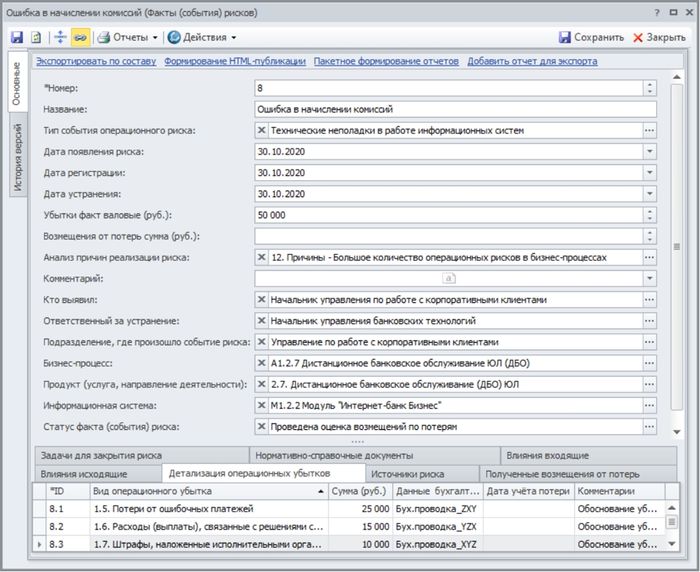
Task: Open the Формирование HTML-публикации link
Action: 235,61
